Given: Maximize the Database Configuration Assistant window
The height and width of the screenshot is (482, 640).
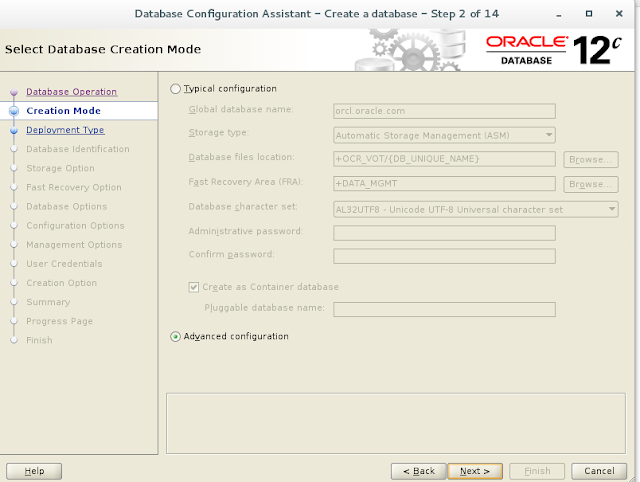Looking at the screenshot, I should pyautogui.click(x=589, y=14).
